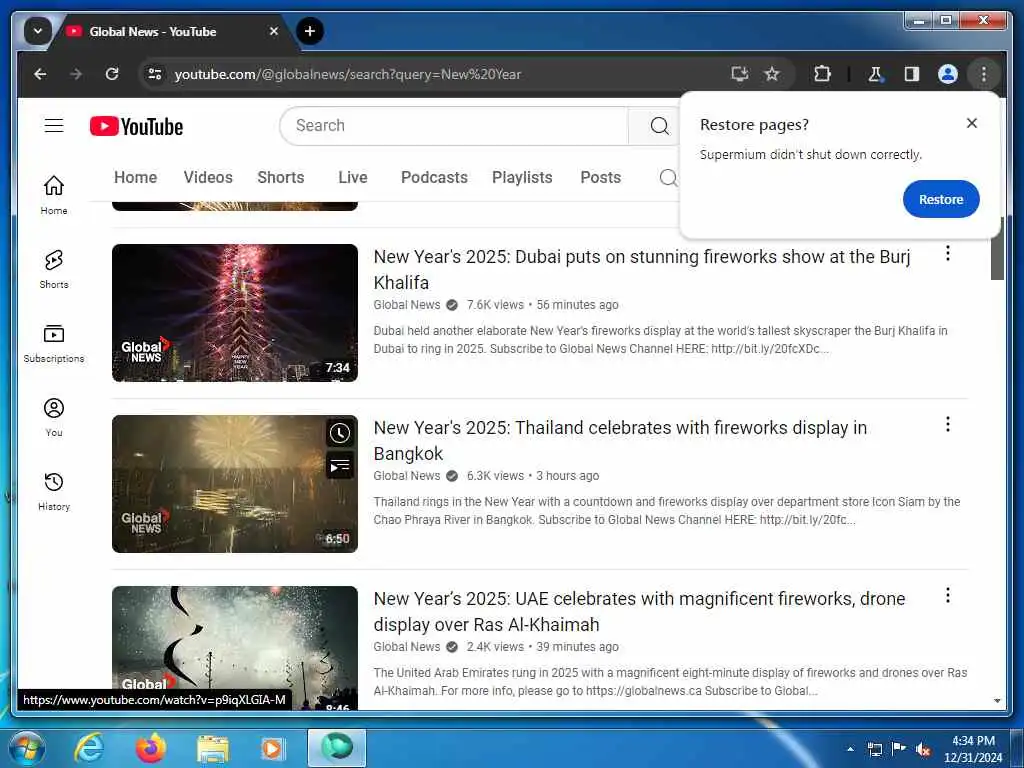Open the UAE Ras Al-Khaimah video title
The width and height of the screenshot is (1024, 768).
639,612
